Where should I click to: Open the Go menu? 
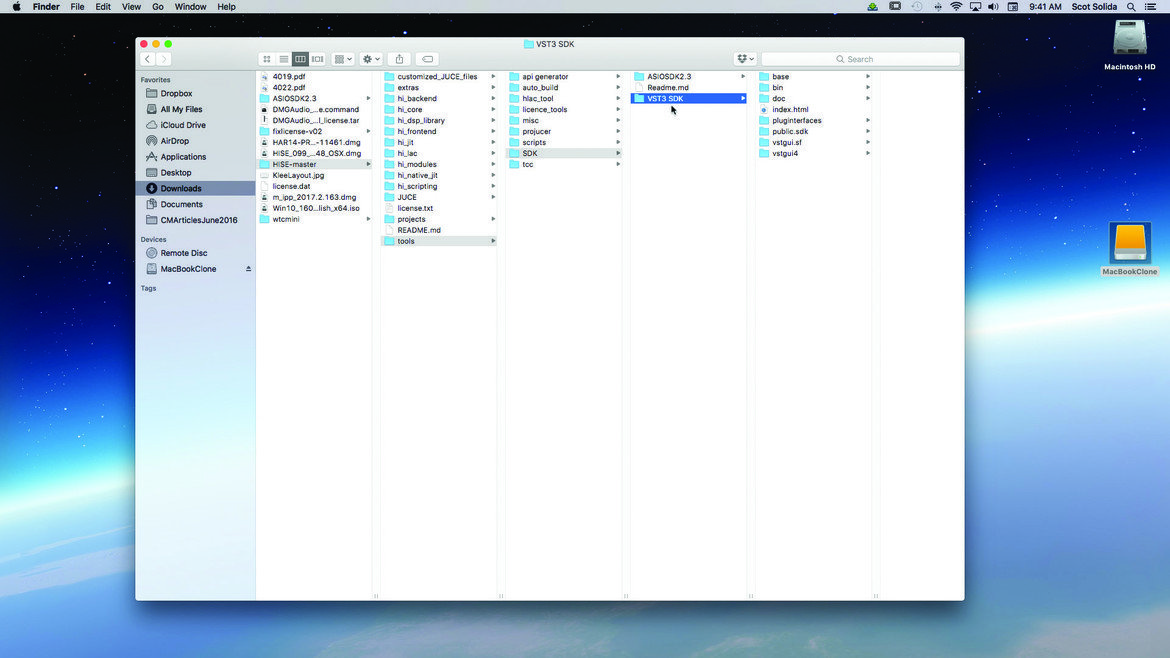pos(157,7)
